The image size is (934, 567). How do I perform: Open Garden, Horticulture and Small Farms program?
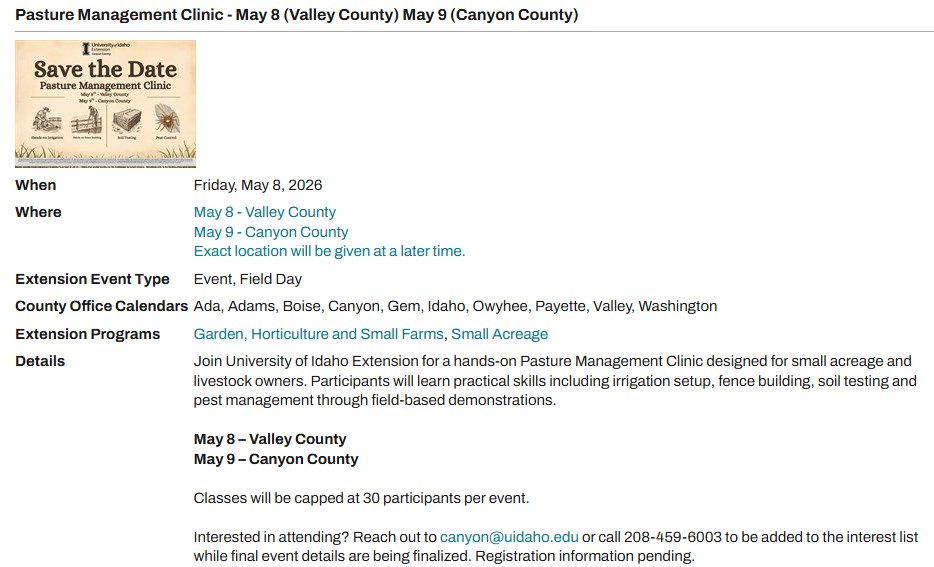coord(320,334)
